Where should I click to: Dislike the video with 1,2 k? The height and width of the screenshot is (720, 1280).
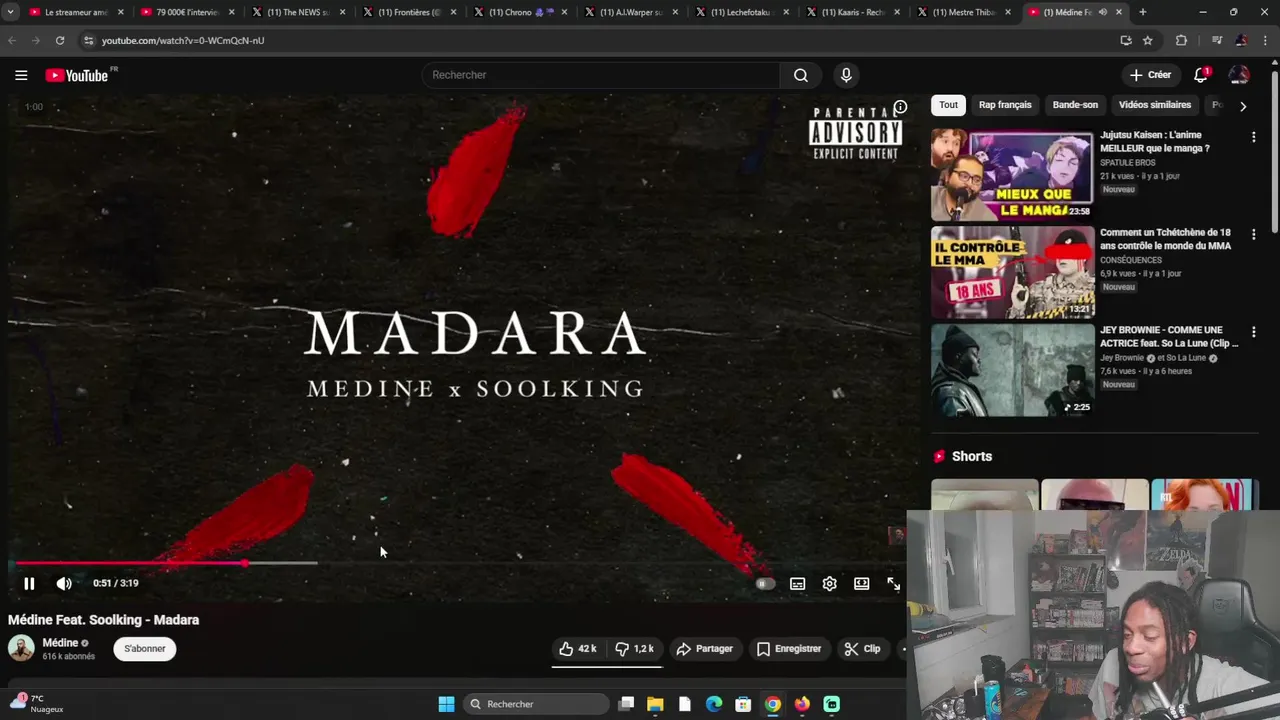click(634, 649)
